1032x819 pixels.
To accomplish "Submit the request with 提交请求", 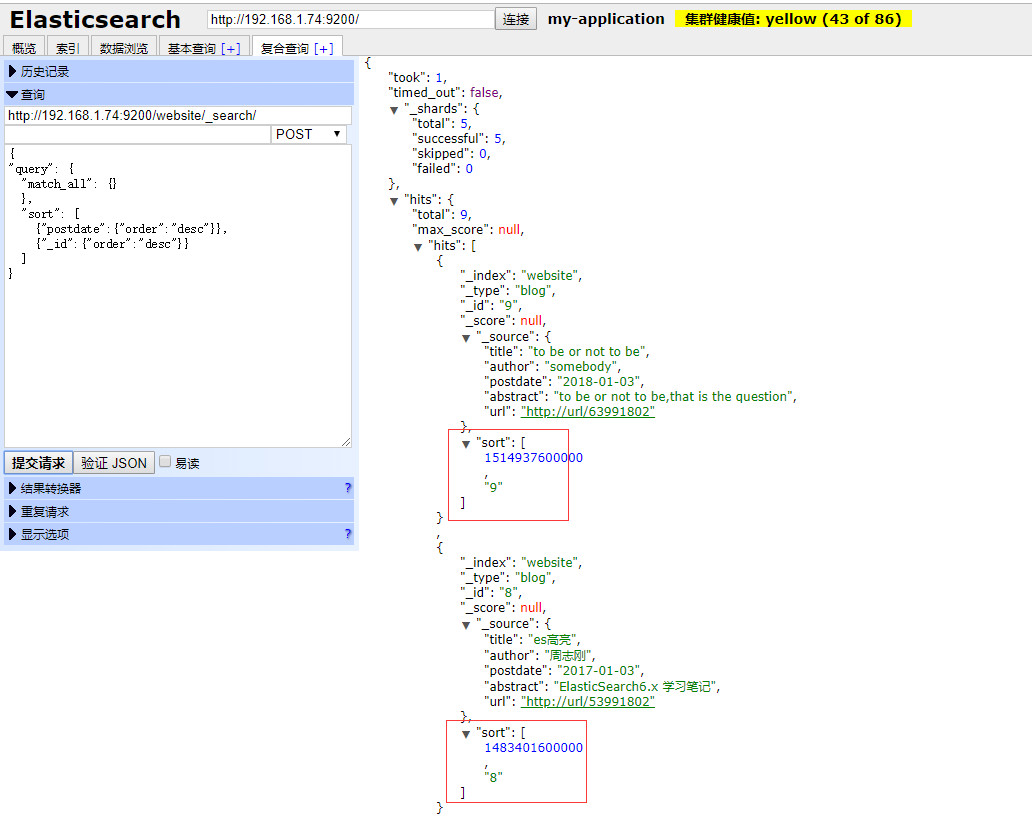I will (38, 463).
